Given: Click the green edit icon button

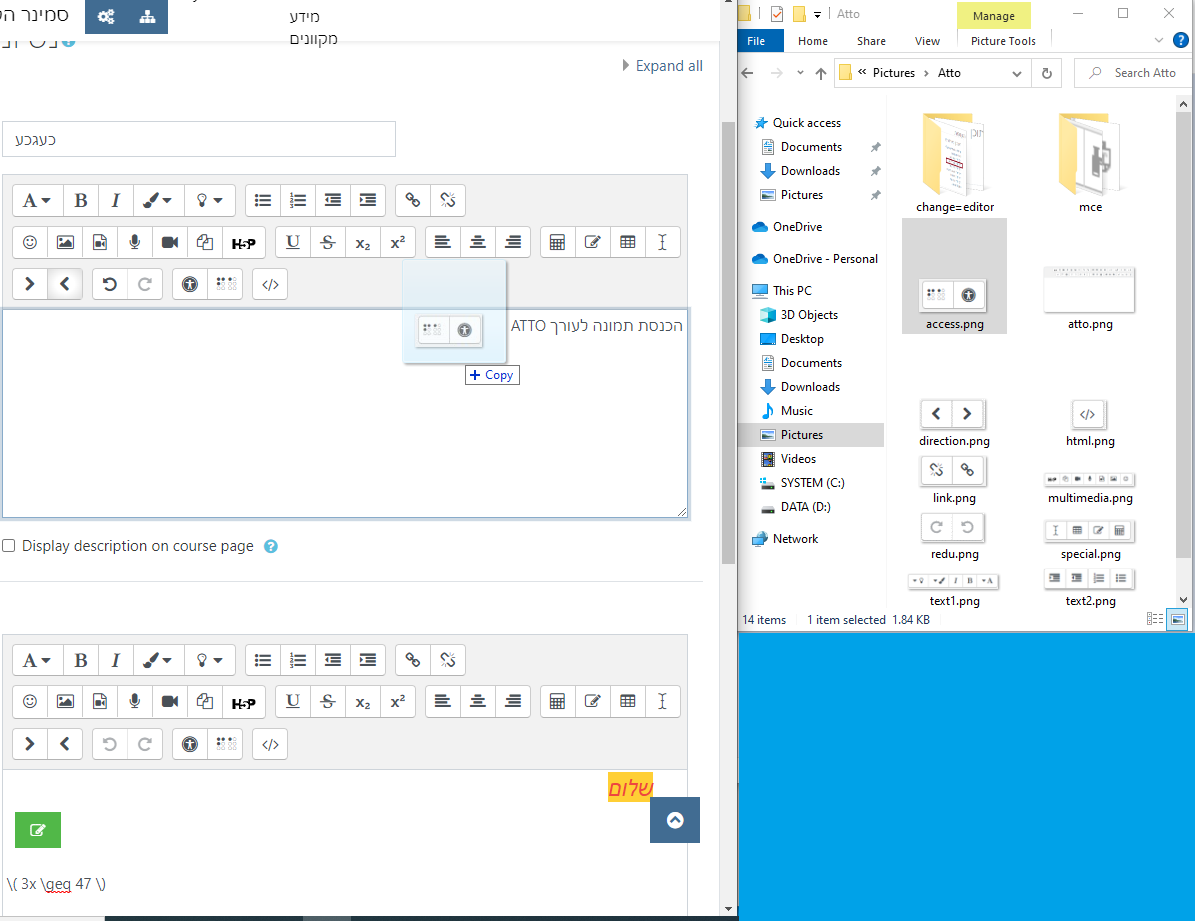Looking at the screenshot, I should coord(38,829).
